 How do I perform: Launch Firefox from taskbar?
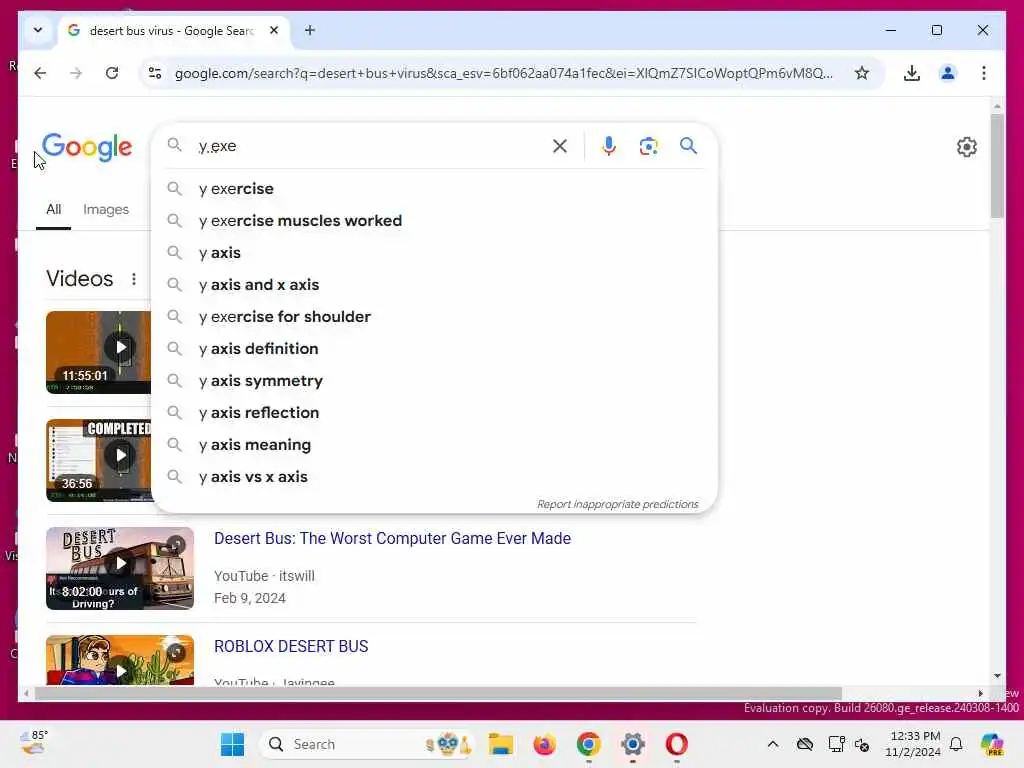pyautogui.click(x=544, y=744)
